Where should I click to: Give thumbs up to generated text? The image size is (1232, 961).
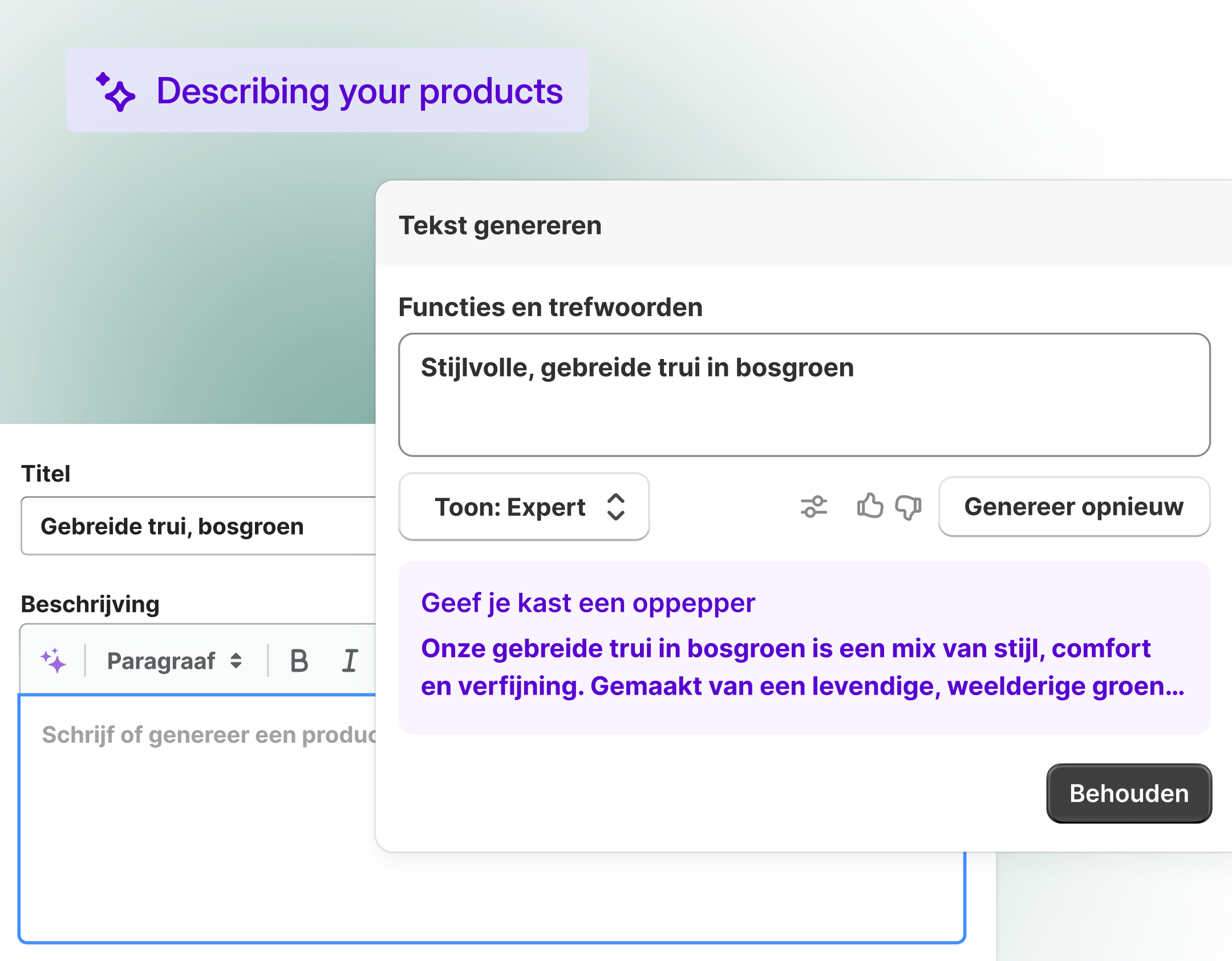point(870,506)
